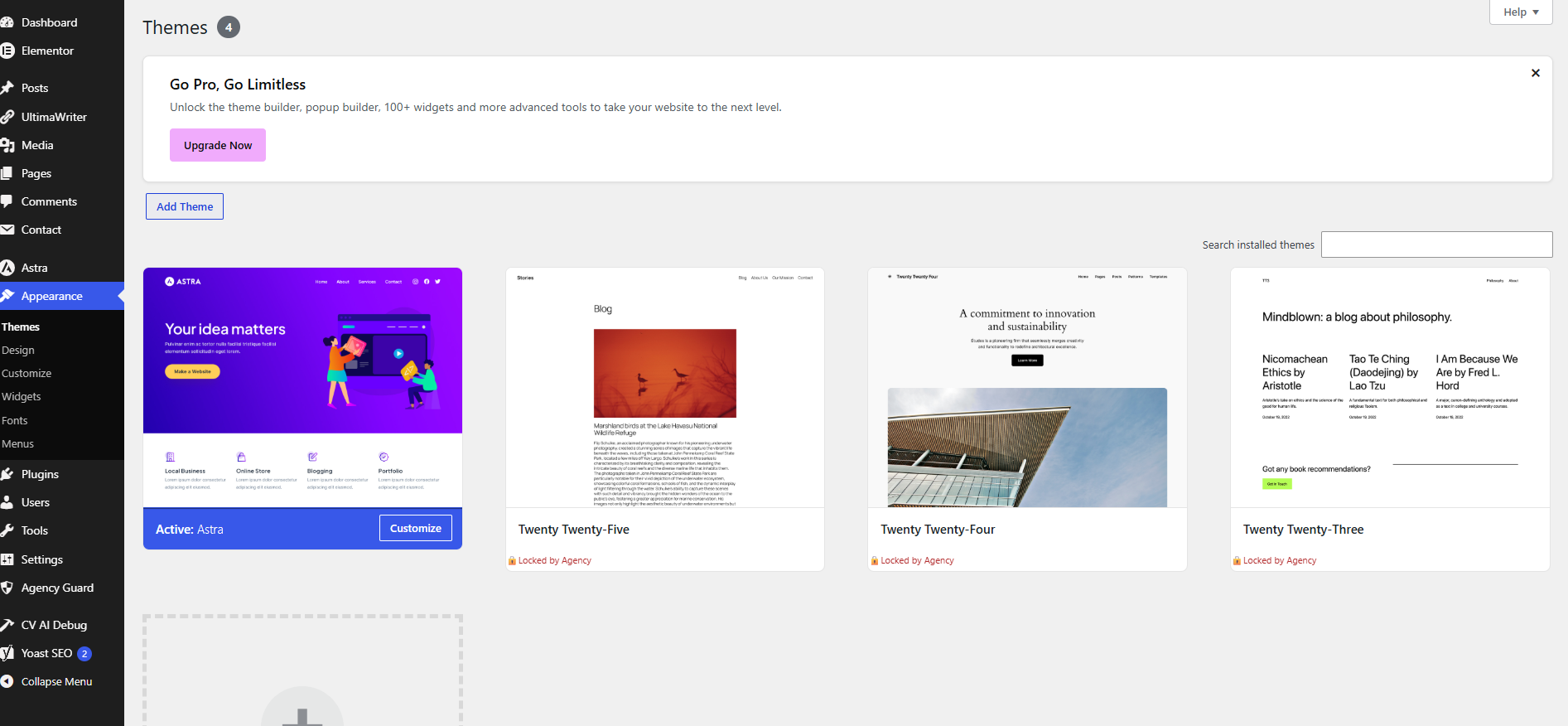This screenshot has width=1568, height=726.
Task: Click the Twenty Twenty-Four theme name
Action: [938, 530]
